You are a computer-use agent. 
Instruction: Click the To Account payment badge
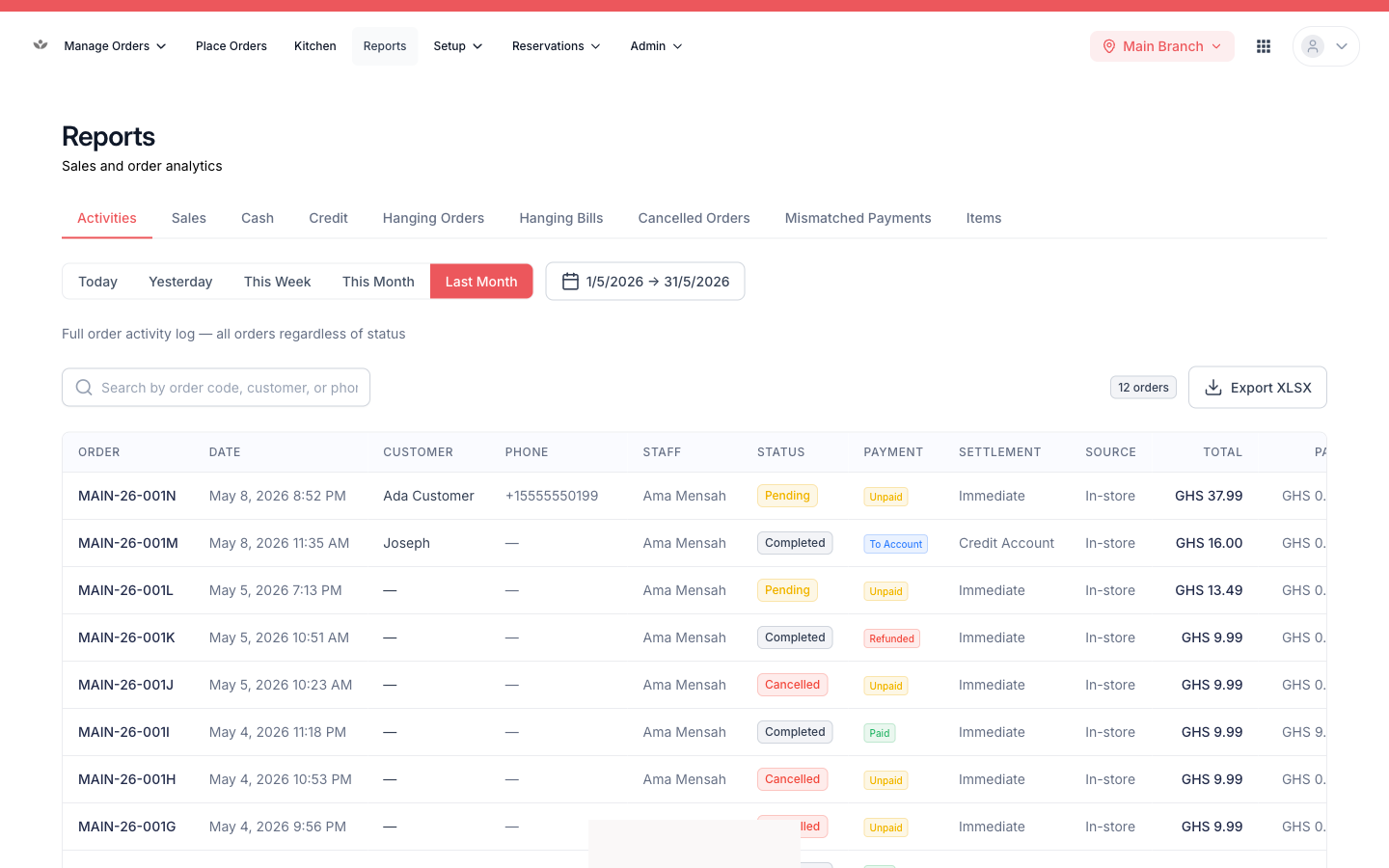(895, 544)
